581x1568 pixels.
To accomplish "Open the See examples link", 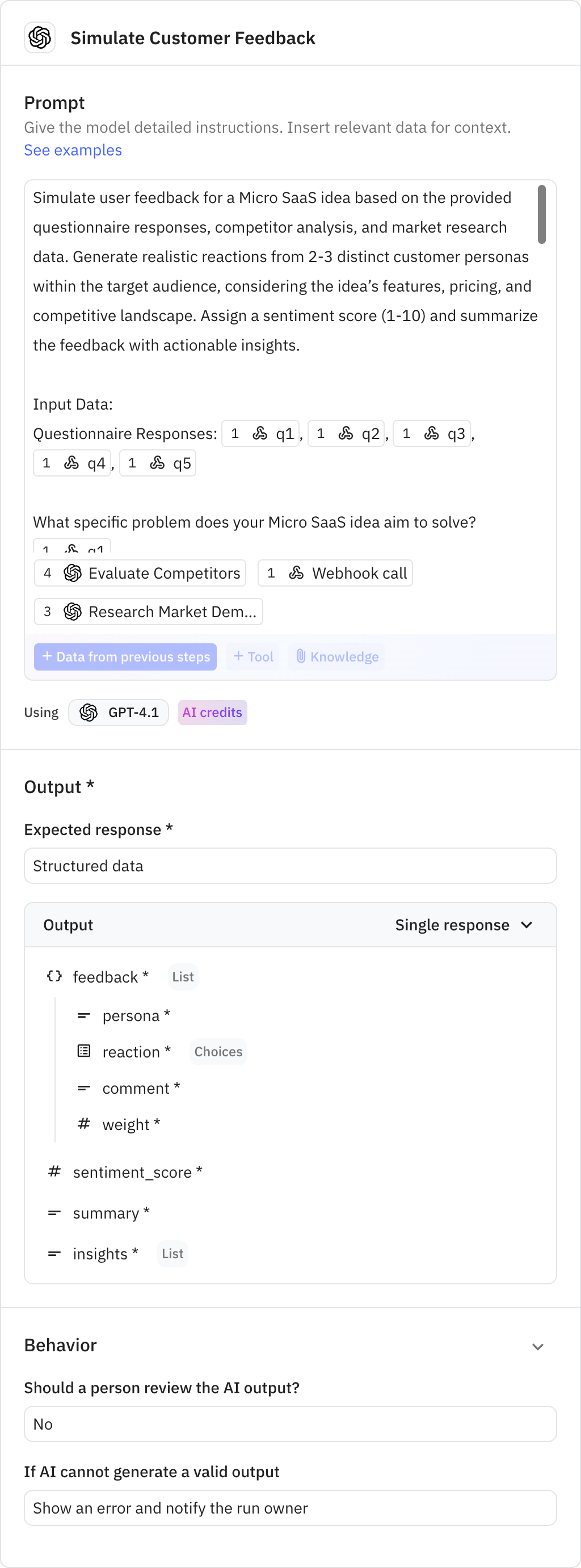I will click(73, 150).
